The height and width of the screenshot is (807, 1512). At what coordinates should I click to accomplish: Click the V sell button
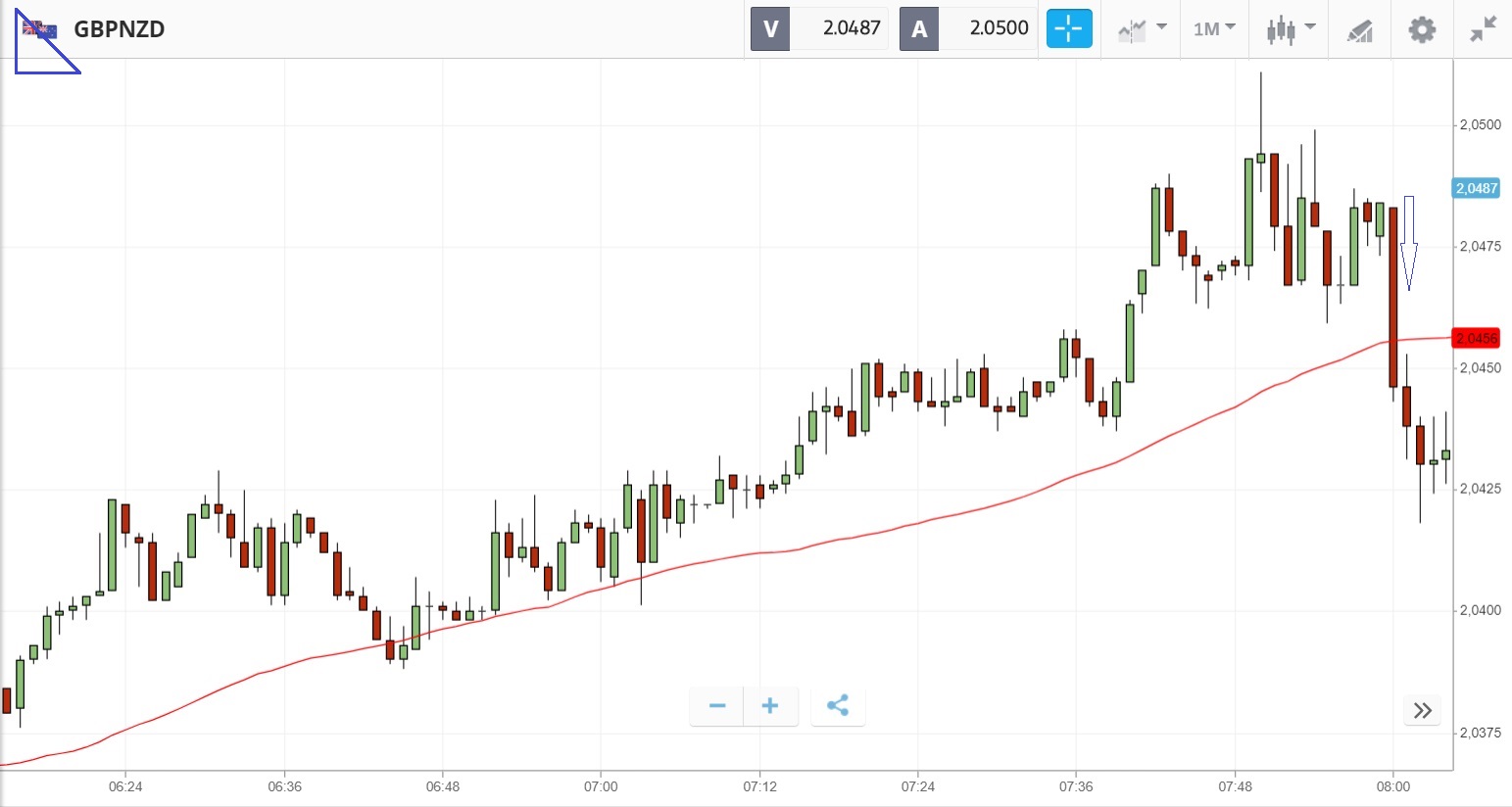(770, 28)
